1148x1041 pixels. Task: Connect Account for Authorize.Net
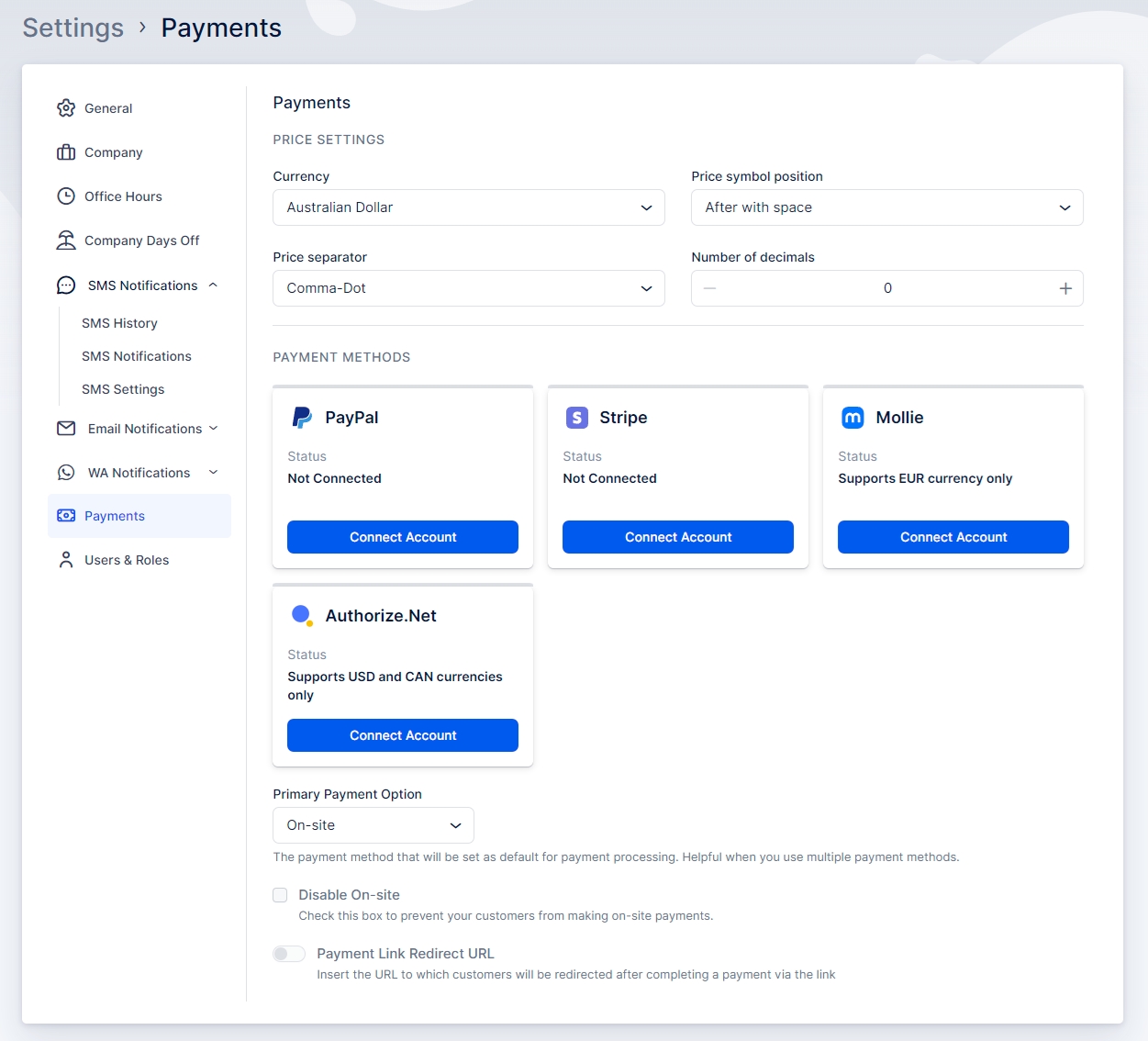click(x=402, y=735)
